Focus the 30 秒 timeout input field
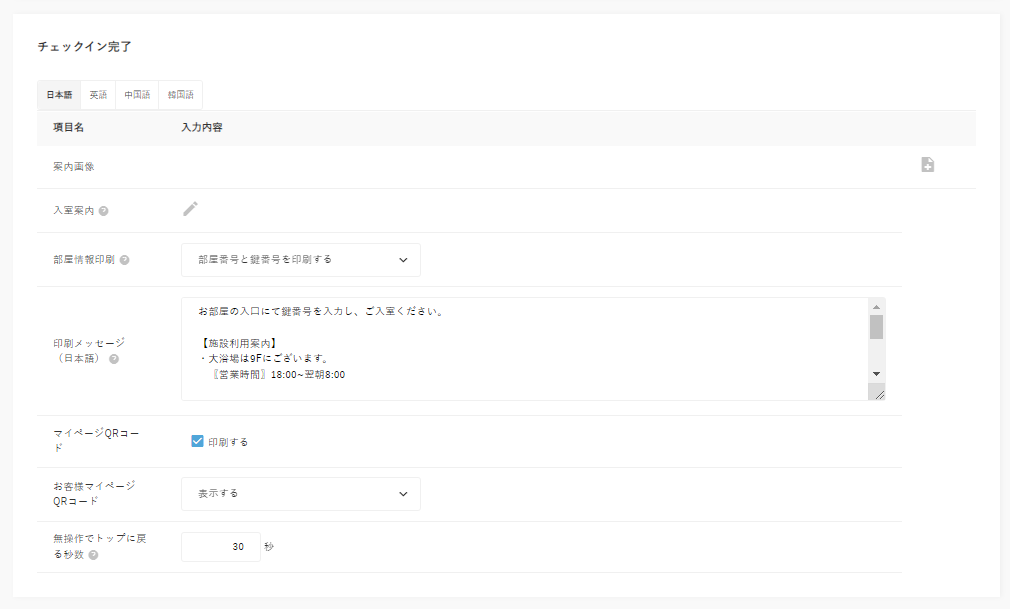Viewport: 1010px width, 609px height. click(221, 547)
